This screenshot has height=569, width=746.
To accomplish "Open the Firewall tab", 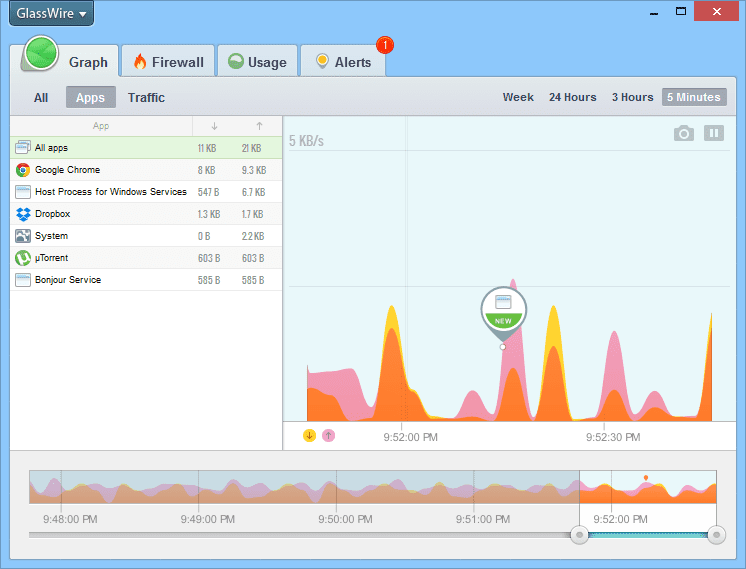I will tap(168, 62).
